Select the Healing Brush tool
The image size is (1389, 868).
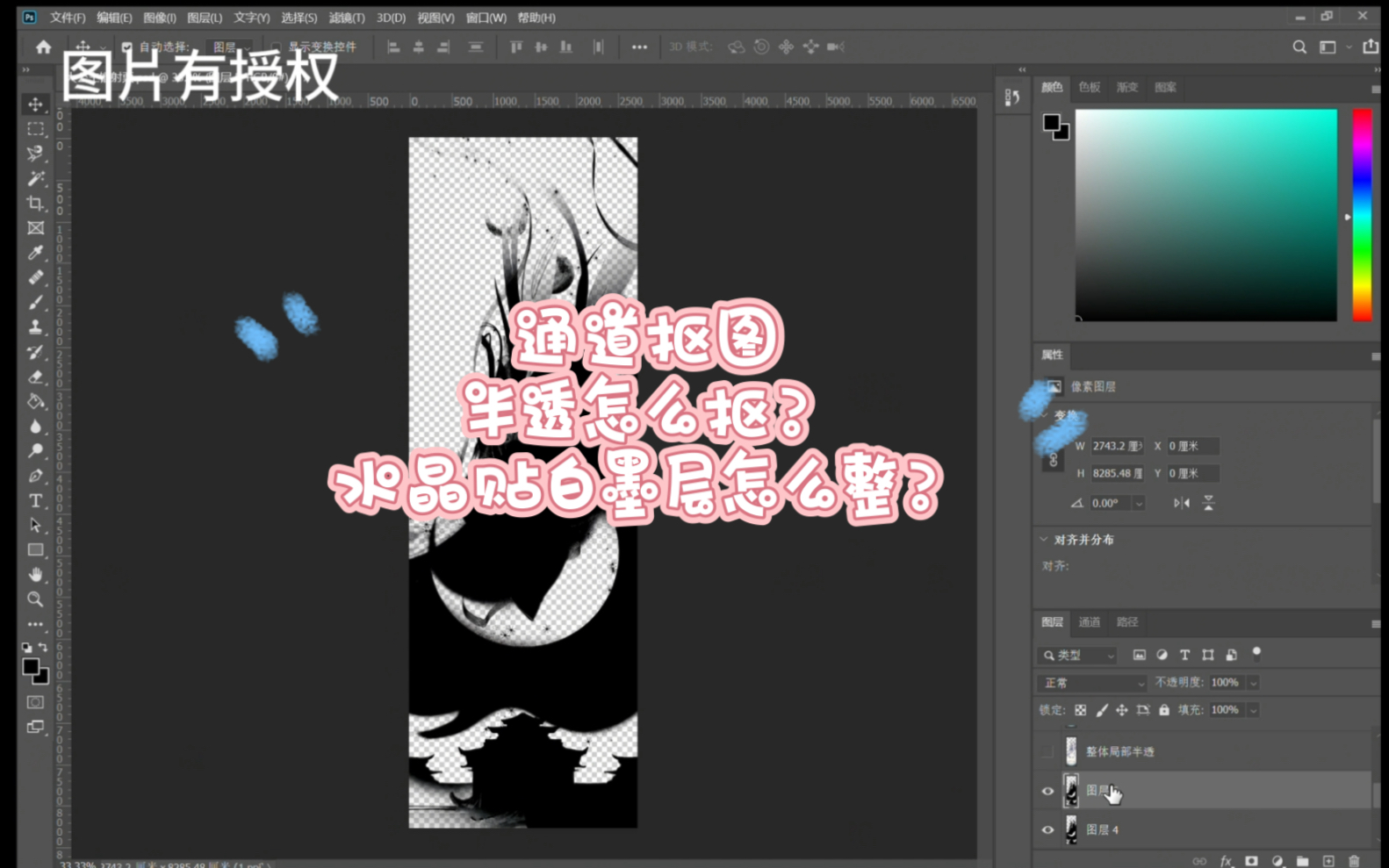[35, 277]
